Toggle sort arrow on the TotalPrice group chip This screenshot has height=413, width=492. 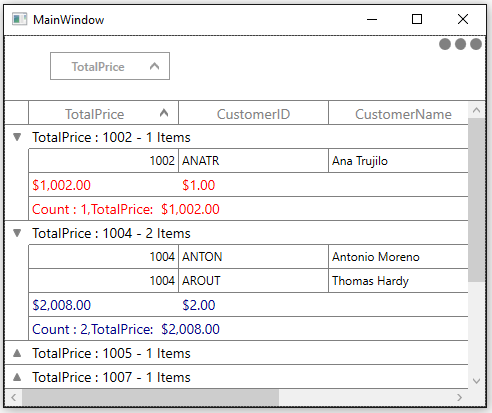coord(154,66)
